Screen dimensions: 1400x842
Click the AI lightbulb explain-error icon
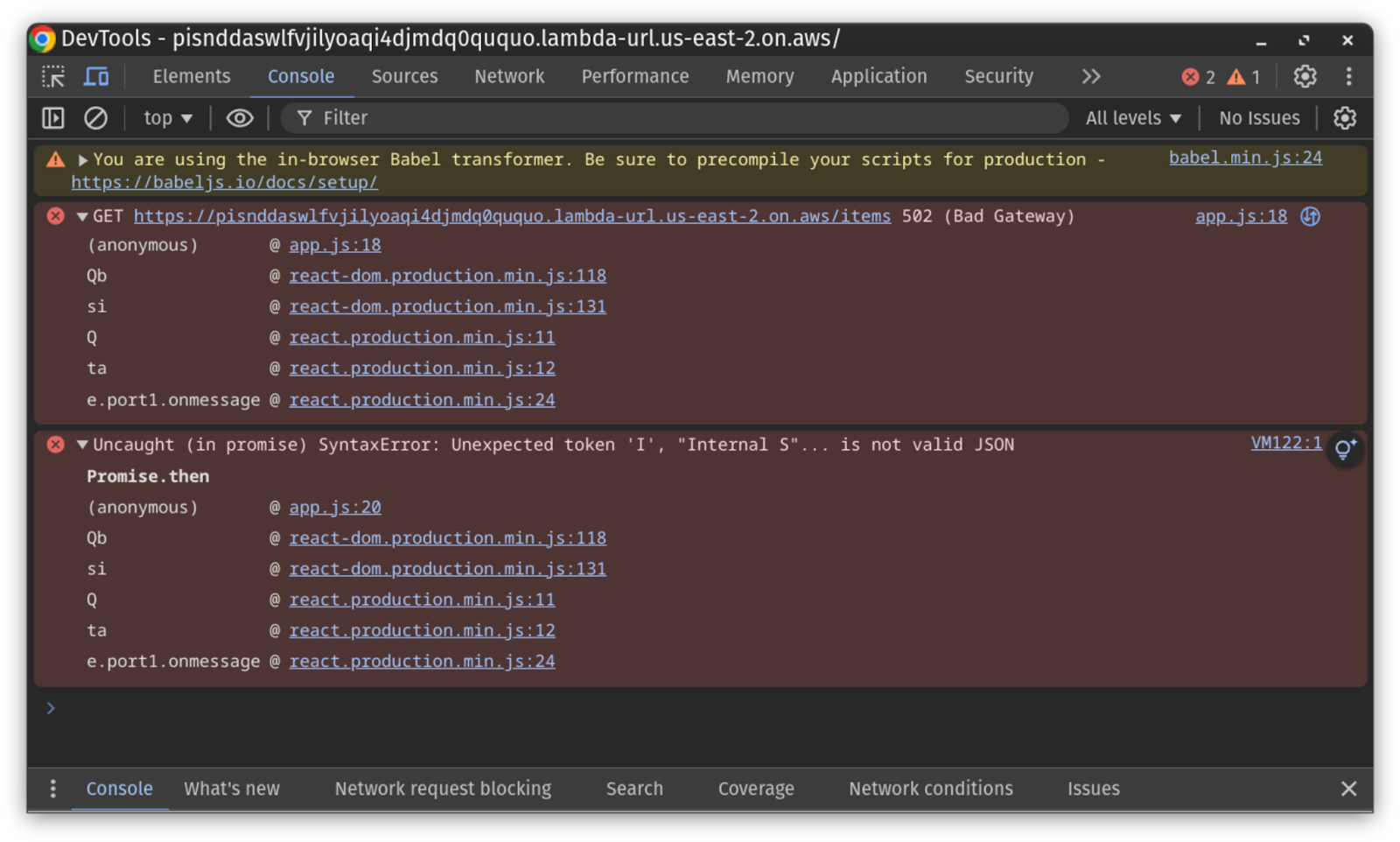[x=1345, y=449]
